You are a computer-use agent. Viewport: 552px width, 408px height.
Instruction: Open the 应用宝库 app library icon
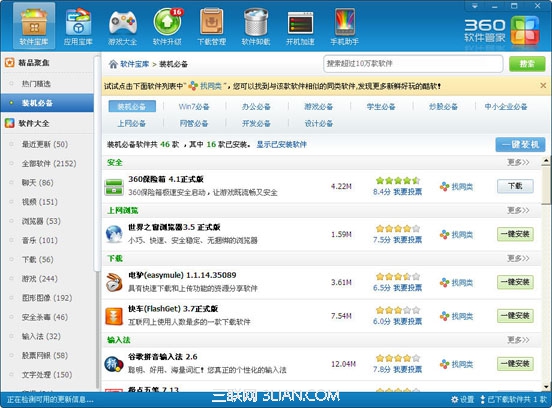[x=78, y=26]
